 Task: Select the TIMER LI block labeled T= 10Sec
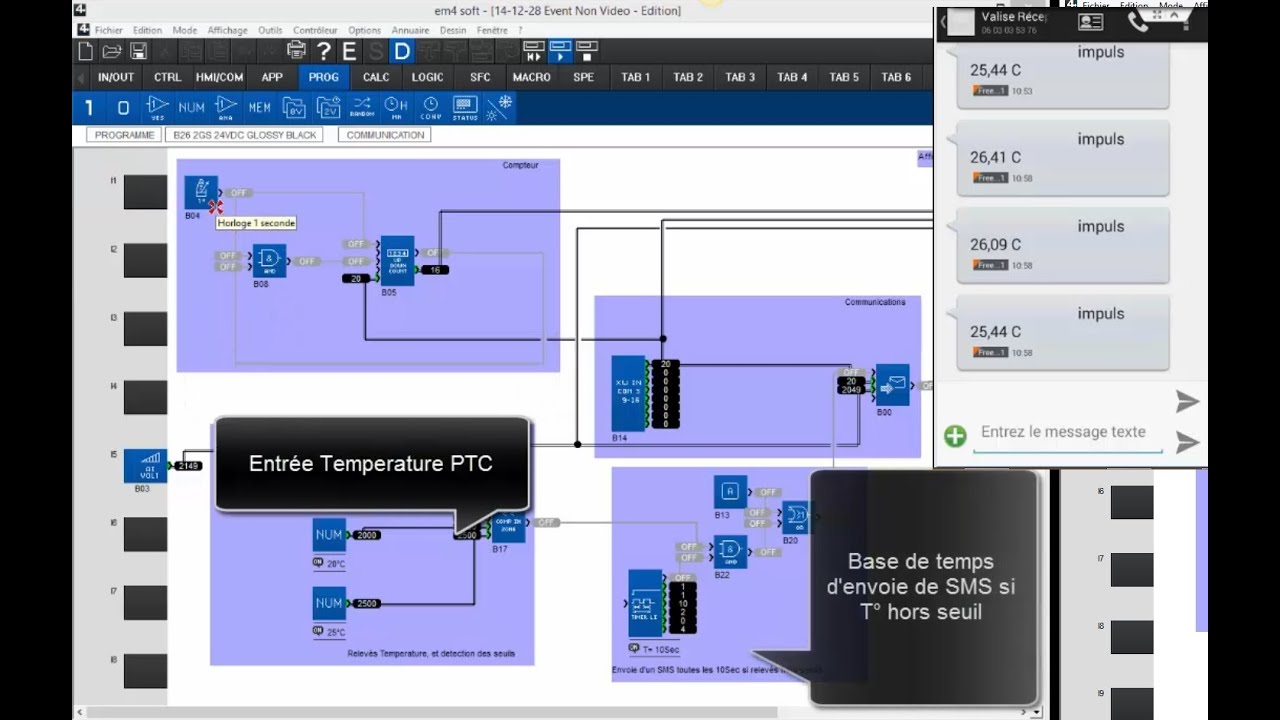[x=645, y=603]
